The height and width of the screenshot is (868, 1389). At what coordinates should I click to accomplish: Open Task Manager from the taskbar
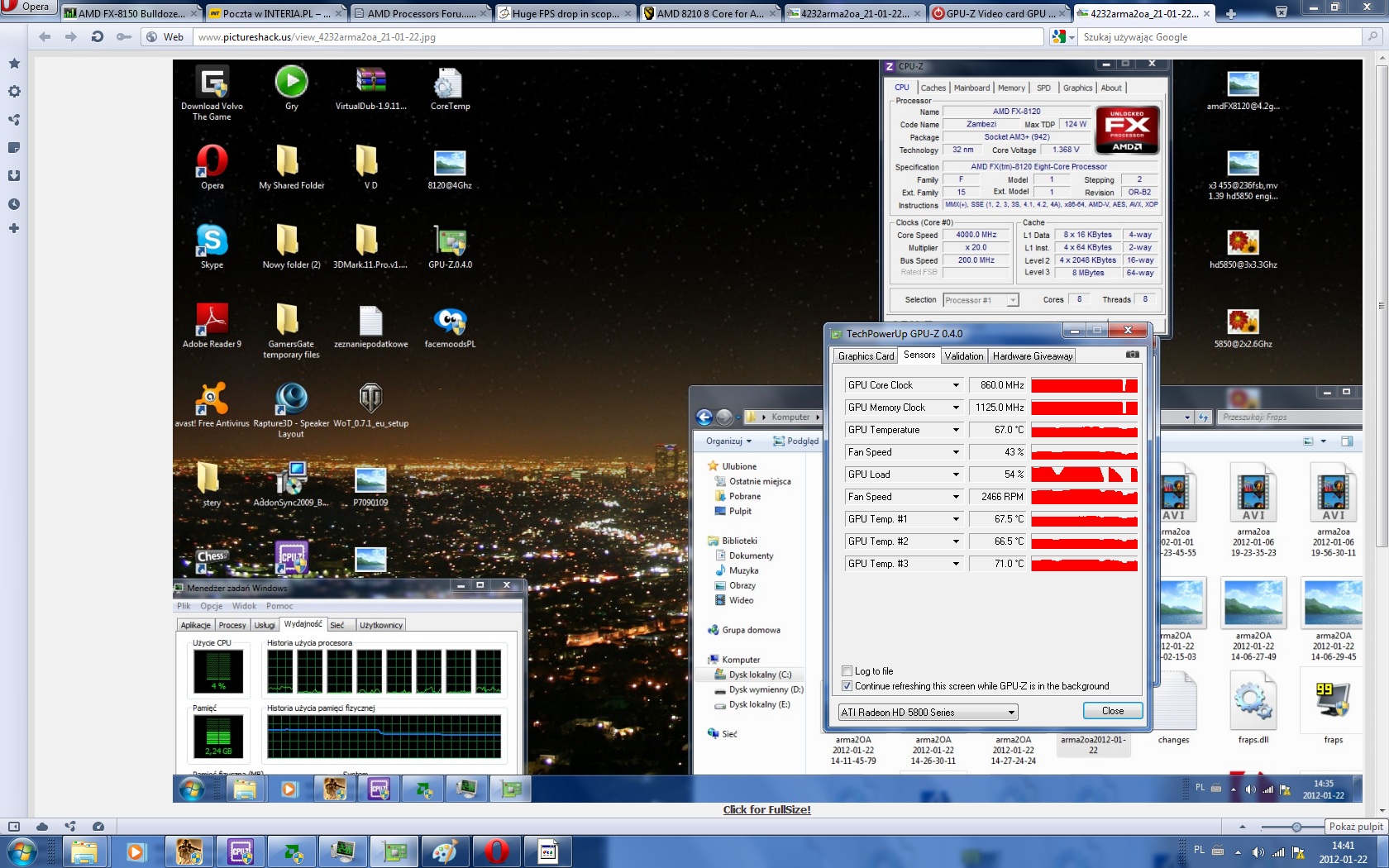[x=342, y=851]
